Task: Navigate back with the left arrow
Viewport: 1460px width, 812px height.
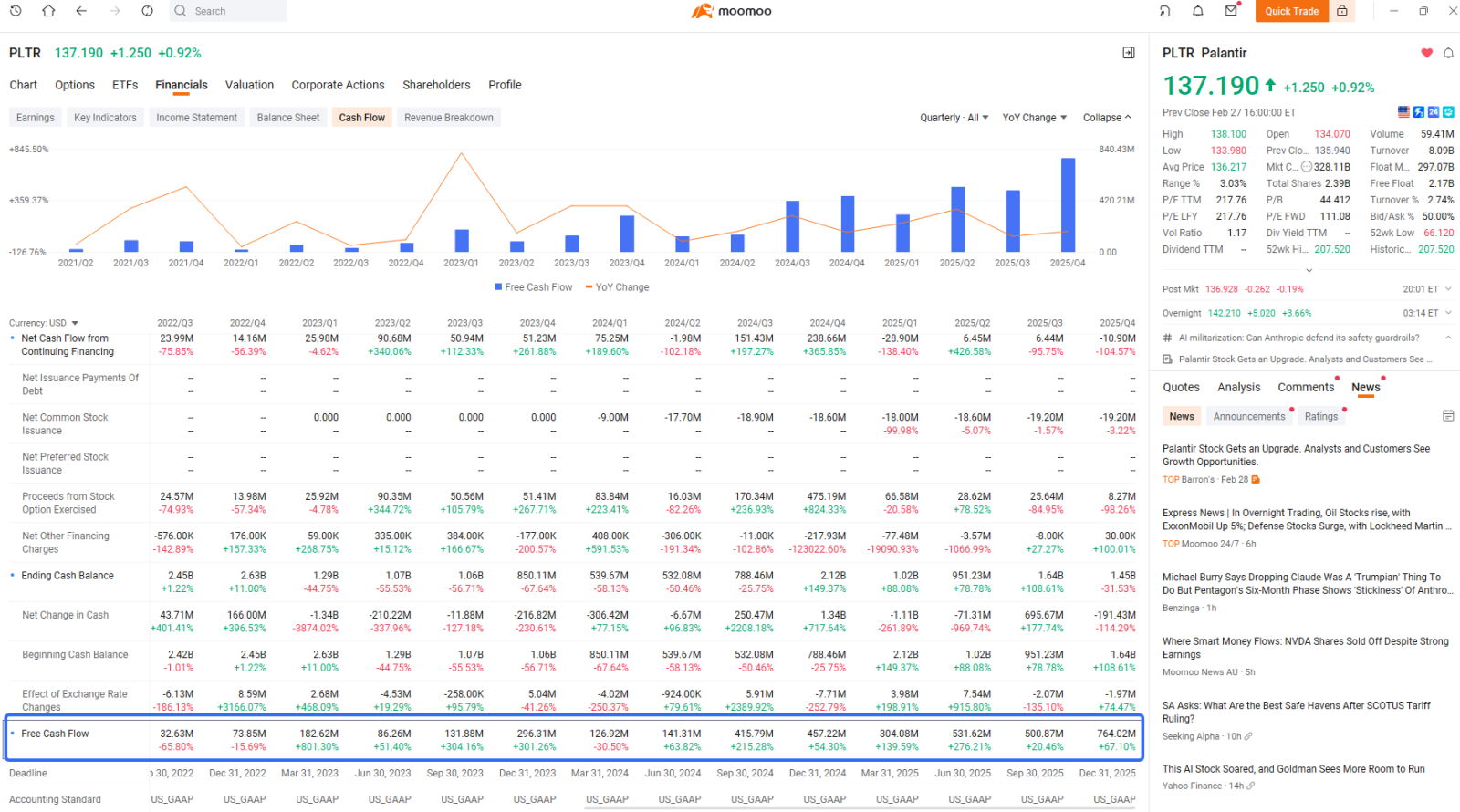Action: tap(81, 11)
